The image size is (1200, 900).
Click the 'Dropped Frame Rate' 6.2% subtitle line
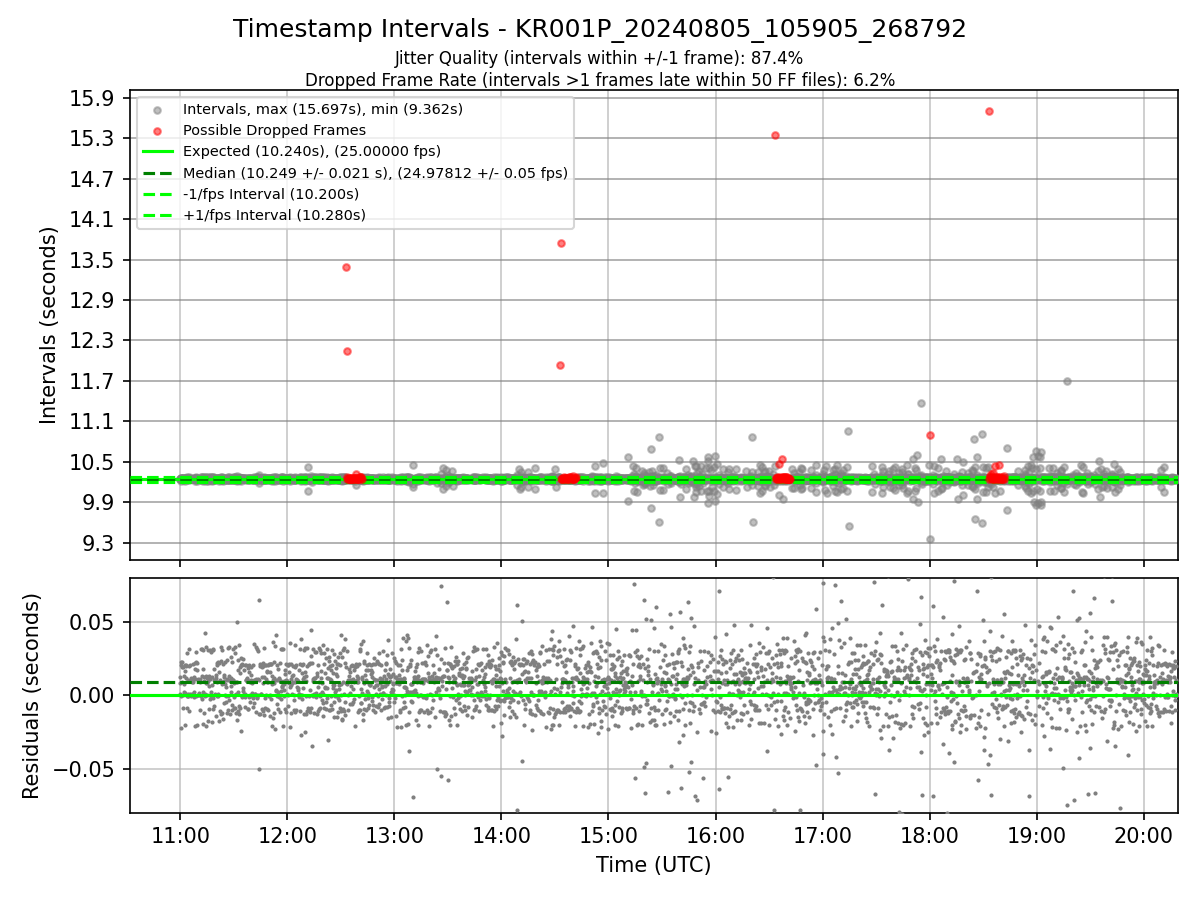click(600, 79)
